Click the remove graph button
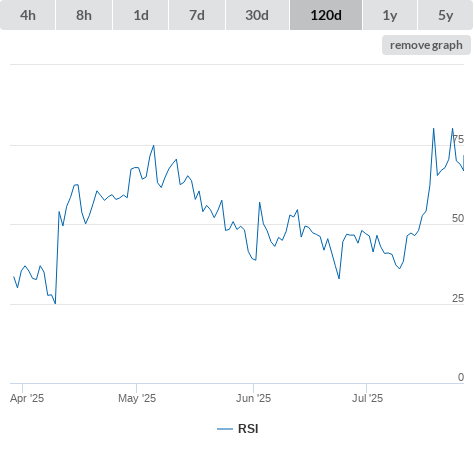 [x=426, y=45]
